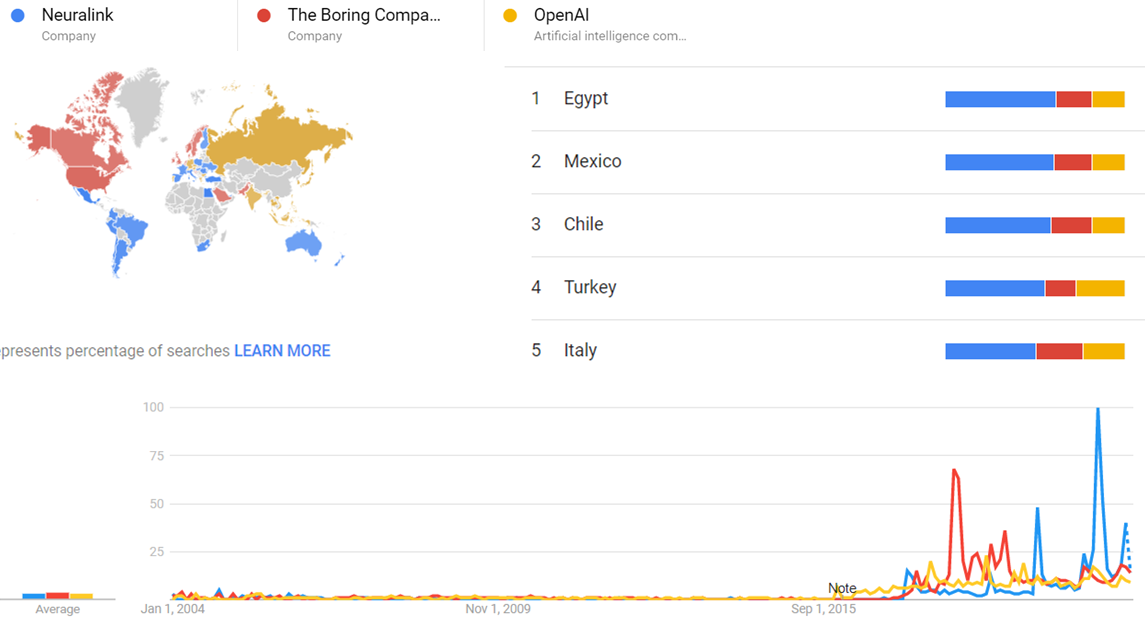Select the Neuralink search term
The height and width of the screenshot is (627, 1145).
tap(78, 15)
